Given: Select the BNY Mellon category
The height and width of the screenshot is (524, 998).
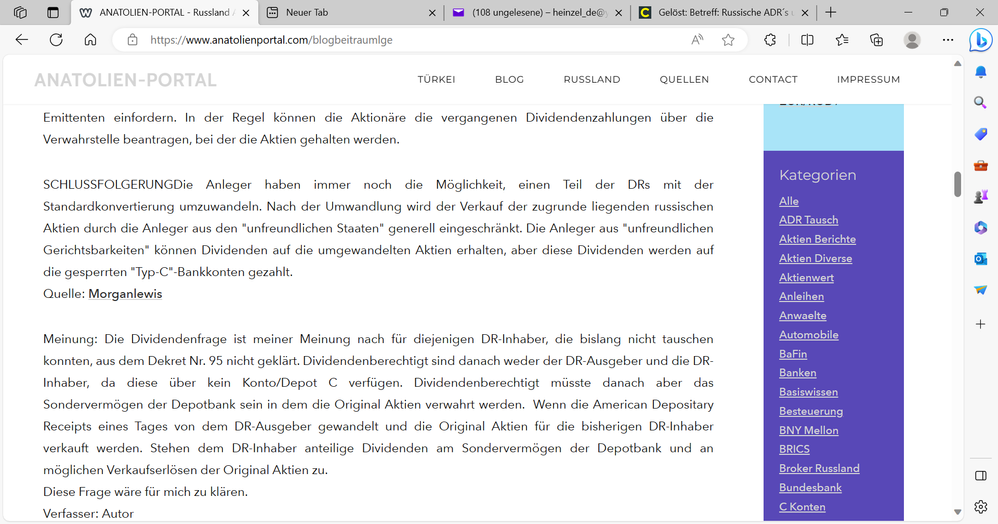Looking at the screenshot, I should [808, 430].
